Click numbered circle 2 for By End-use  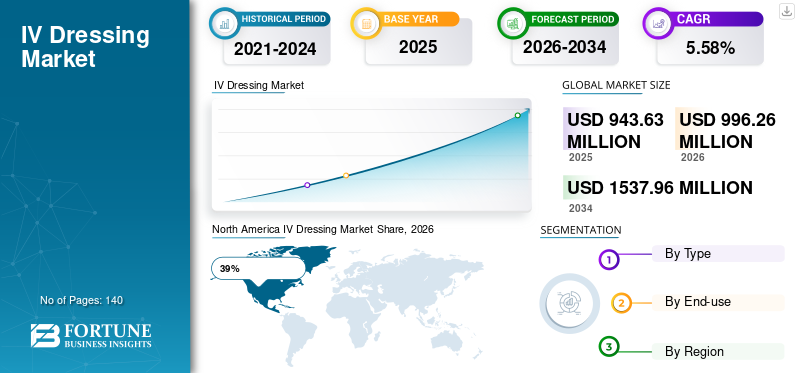click(x=621, y=303)
